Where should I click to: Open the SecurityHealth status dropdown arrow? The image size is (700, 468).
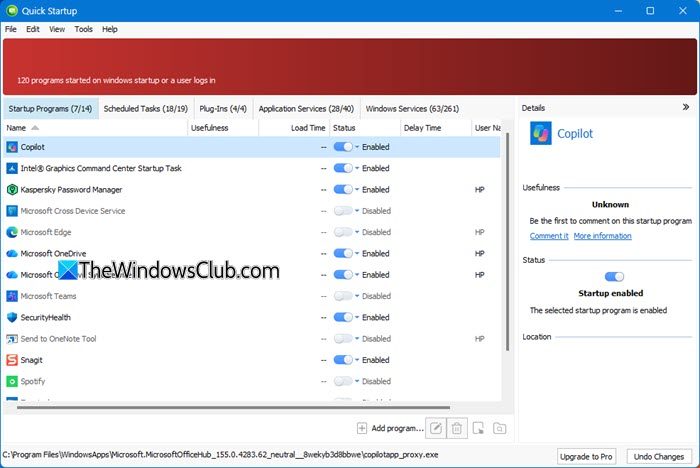pyautogui.click(x=357, y=318)
